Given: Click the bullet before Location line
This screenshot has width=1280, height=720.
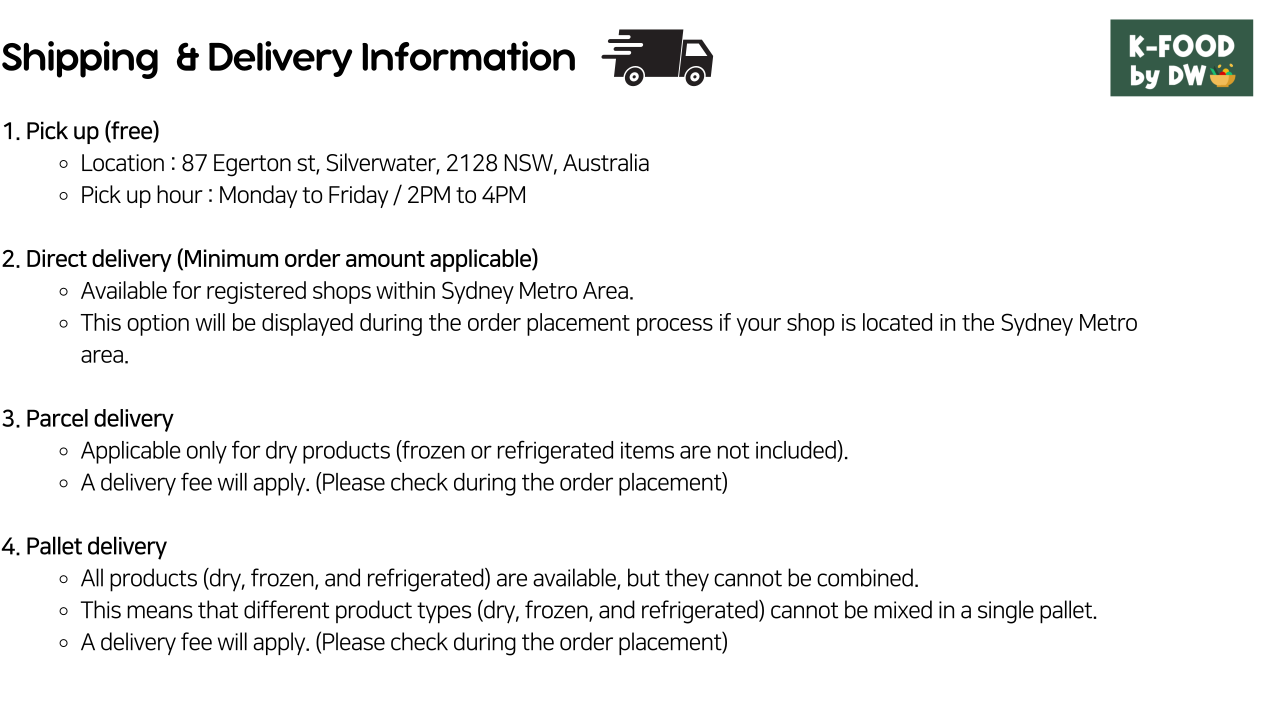Looking at the screenshot, I should coord(63,164).
